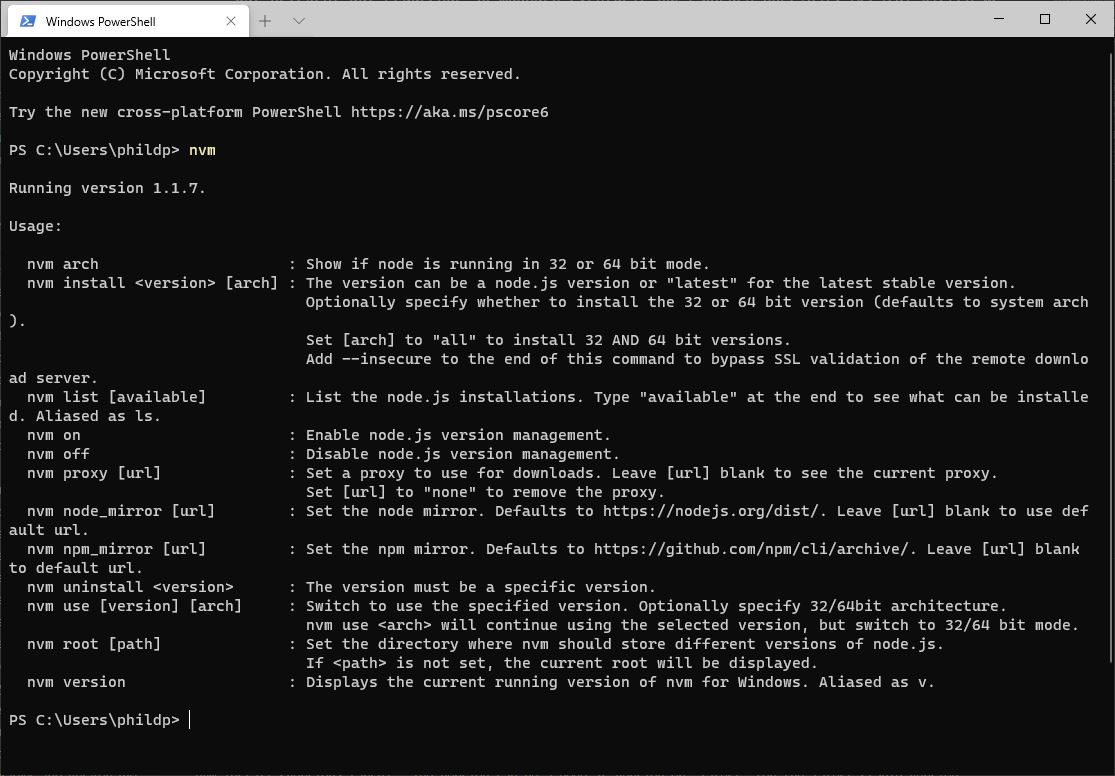The image size is (1115, 776).
Task: Close the terminal window
Action: (x=1091, y=19)
